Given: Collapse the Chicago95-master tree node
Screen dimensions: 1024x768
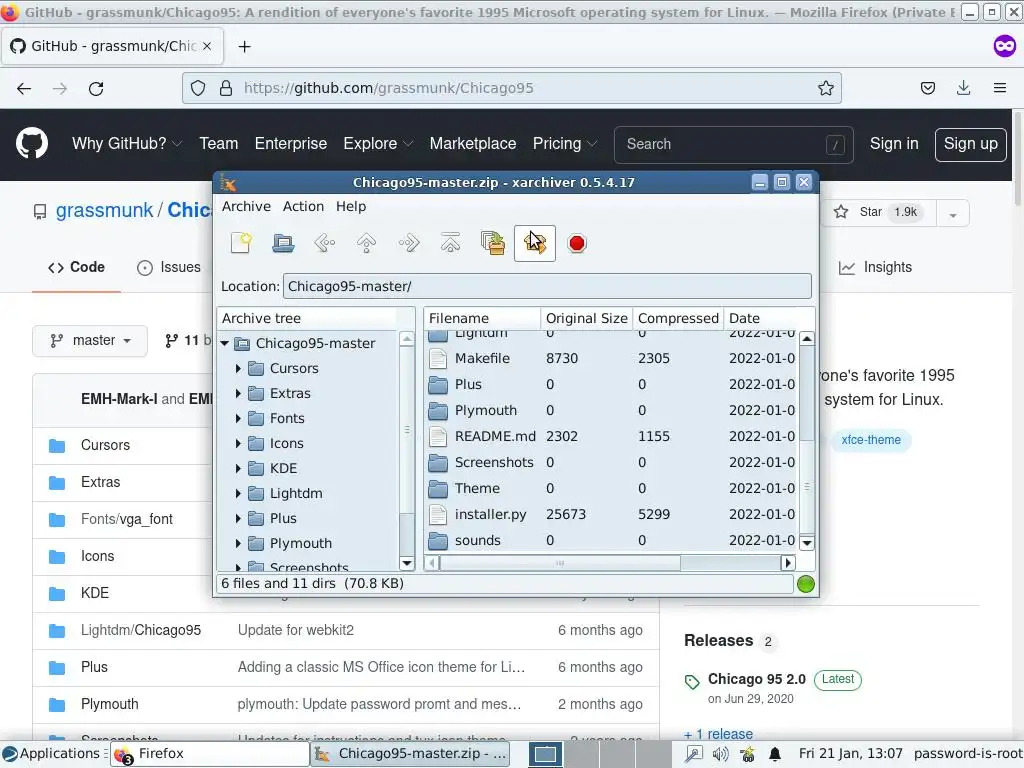Looking at the screenshot, I should click(225, 343).
